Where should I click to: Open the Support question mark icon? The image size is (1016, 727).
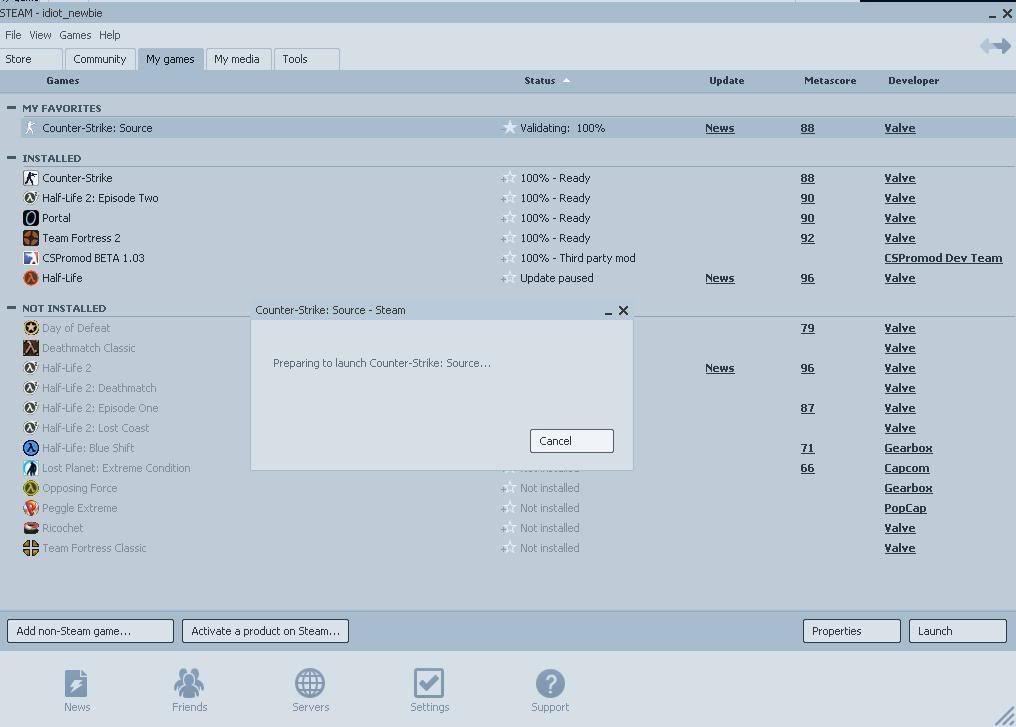point(550,683)
